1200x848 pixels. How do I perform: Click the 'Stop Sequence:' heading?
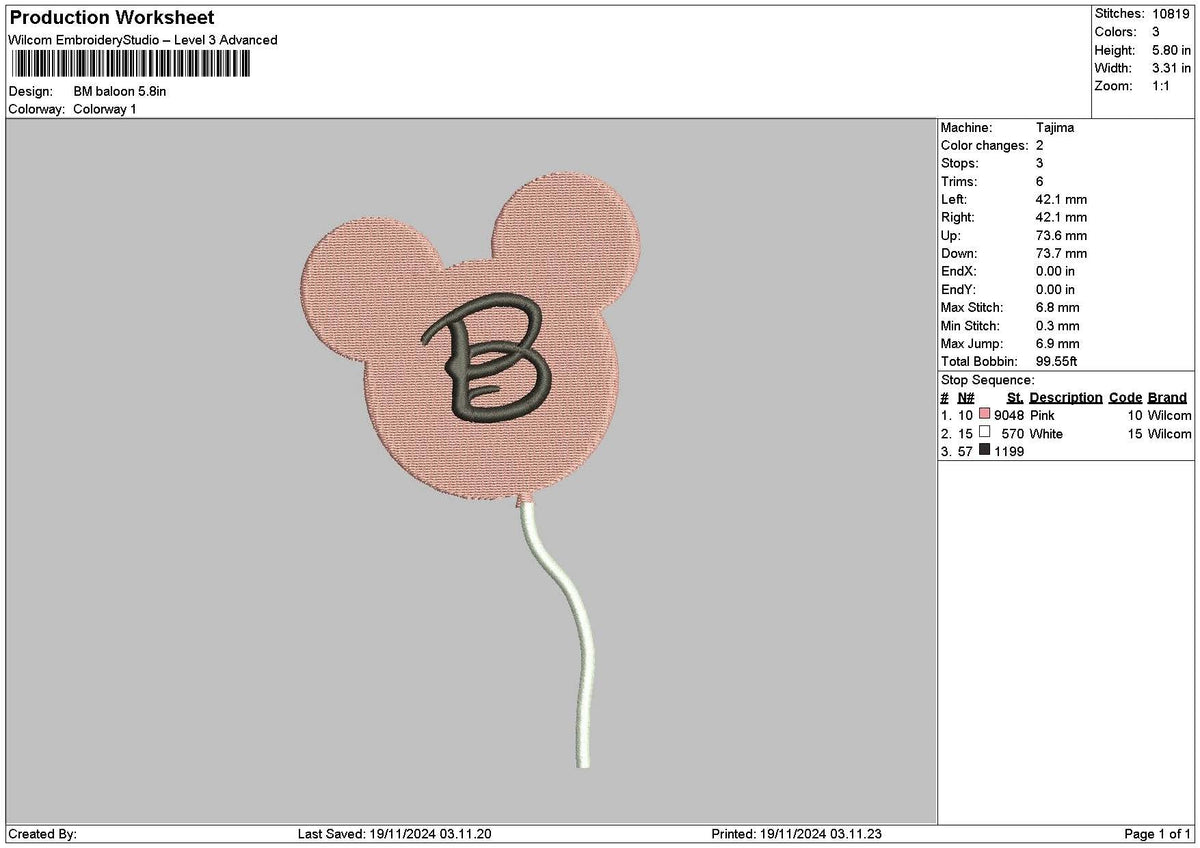(988, 380)
